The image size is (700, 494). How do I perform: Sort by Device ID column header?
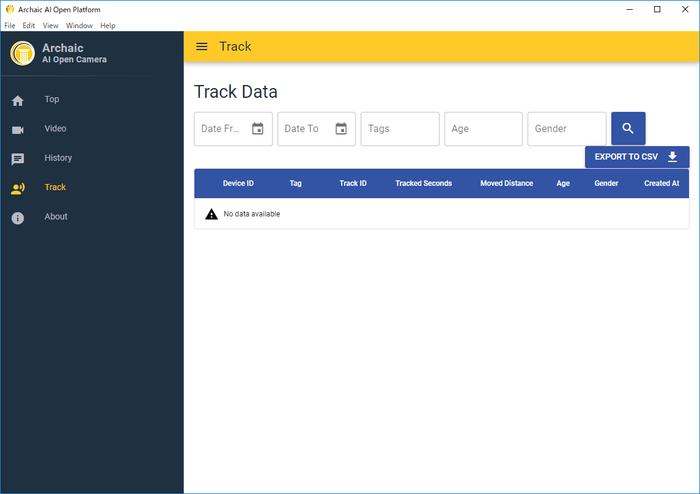(238, 184)
